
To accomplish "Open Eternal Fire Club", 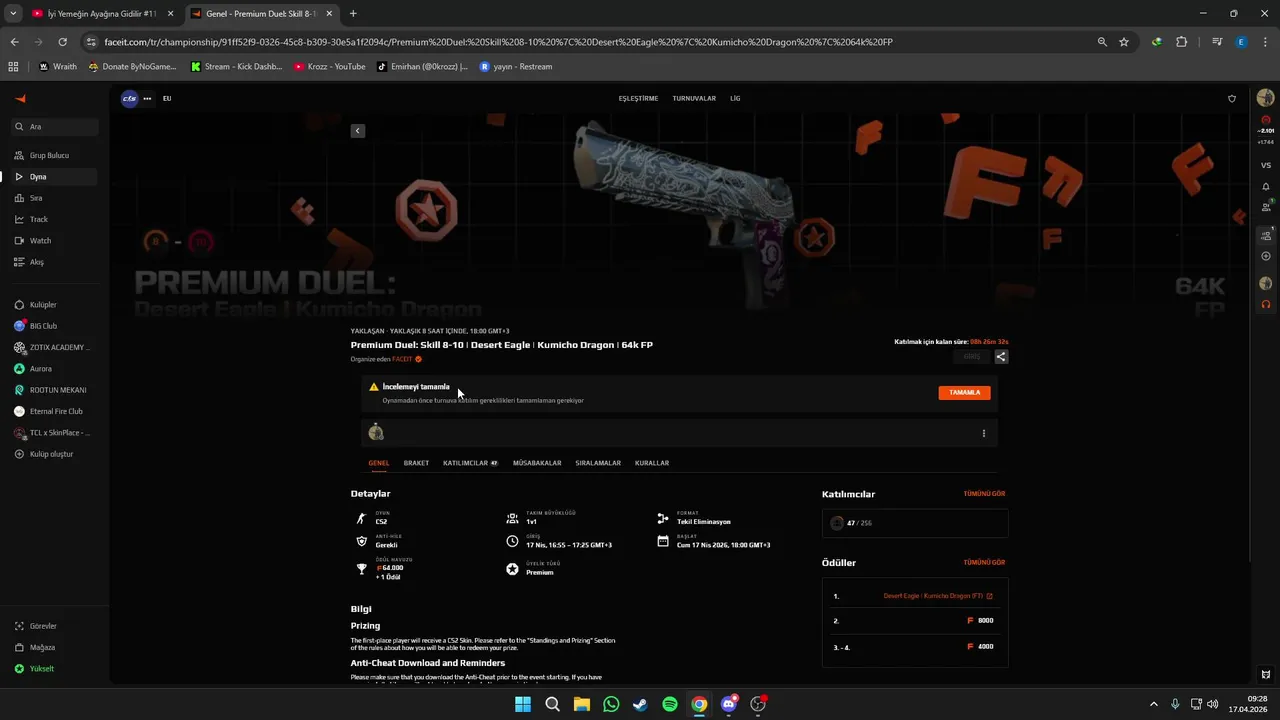I will [x=54, y=411].
